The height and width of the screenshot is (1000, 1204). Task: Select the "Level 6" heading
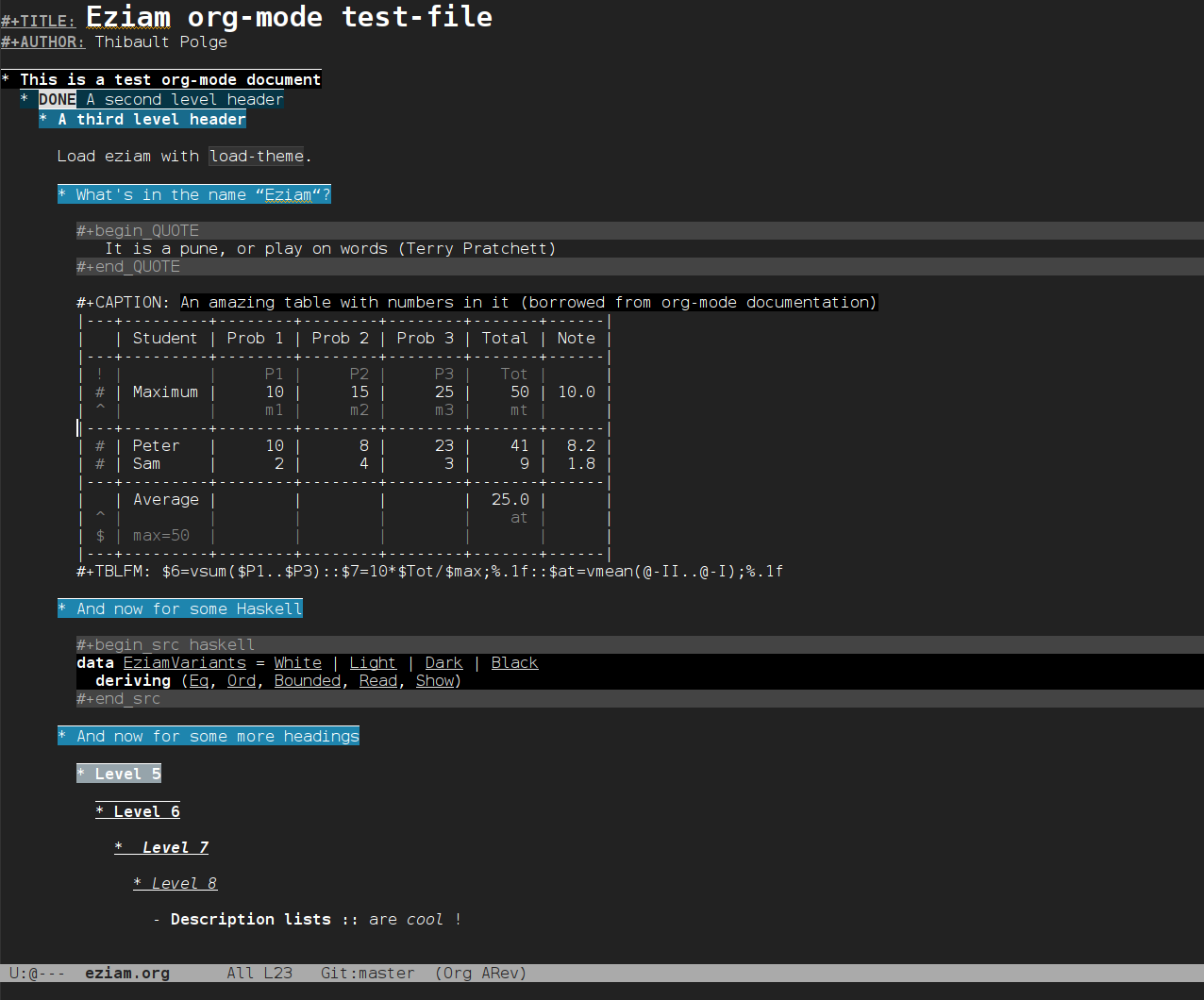pyautogui.click(x=138, y=811)
